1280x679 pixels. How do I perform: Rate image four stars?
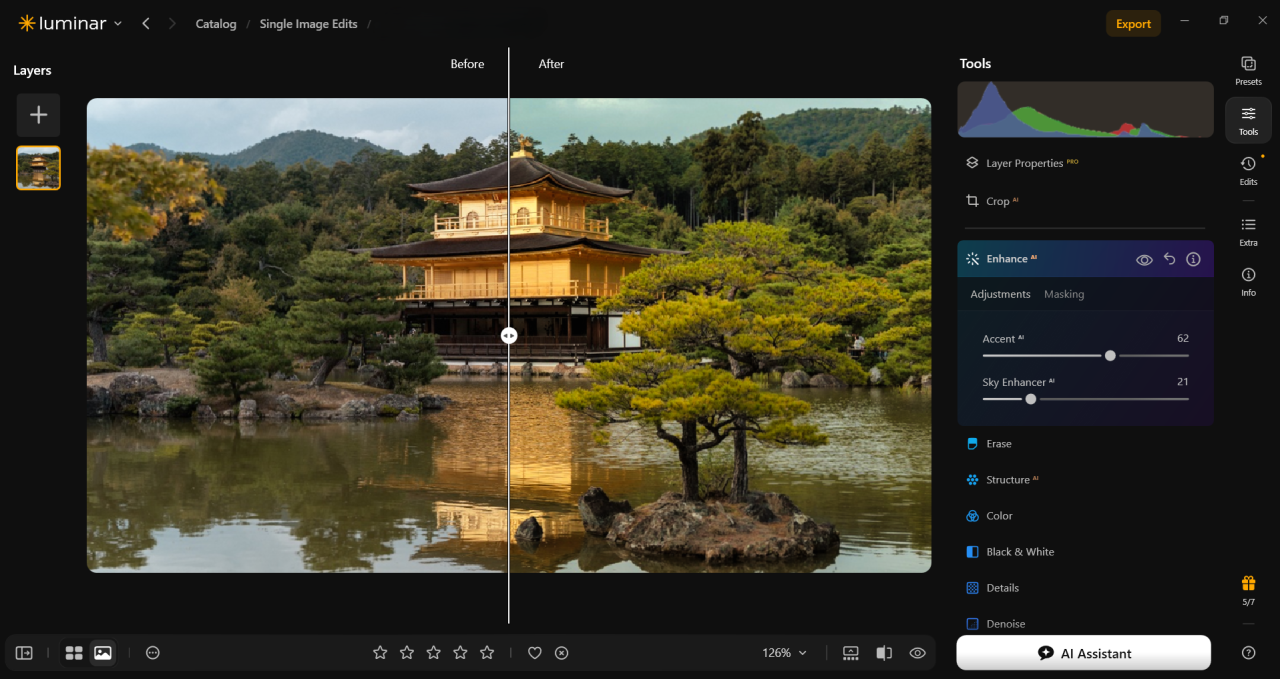click(x=460, y=653)
